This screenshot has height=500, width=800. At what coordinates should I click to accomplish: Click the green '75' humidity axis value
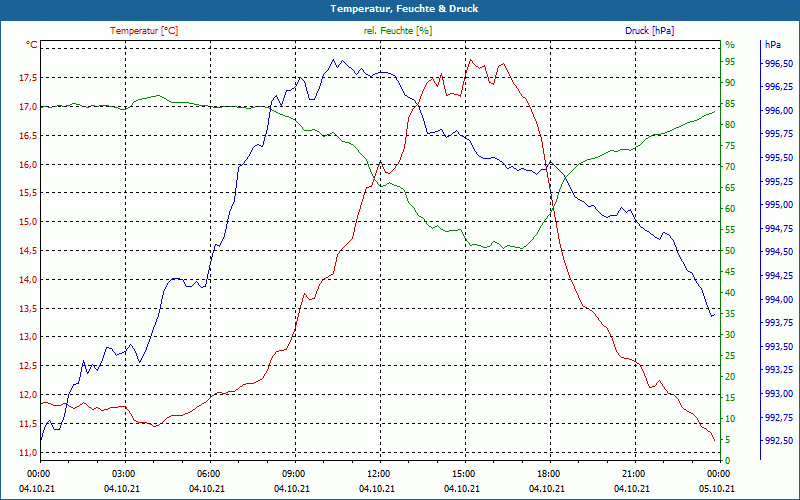tap(730, 146)
